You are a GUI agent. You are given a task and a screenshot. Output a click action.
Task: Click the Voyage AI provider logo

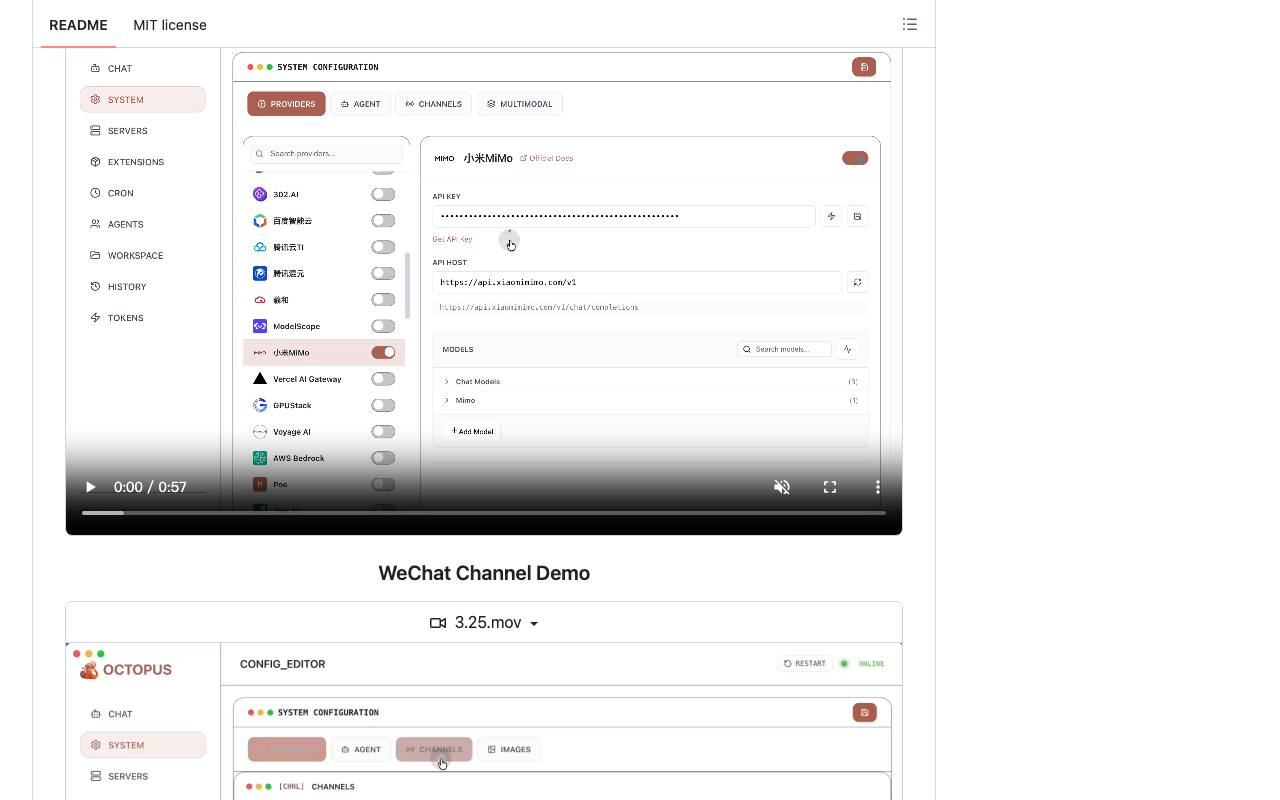click(260, 432)
